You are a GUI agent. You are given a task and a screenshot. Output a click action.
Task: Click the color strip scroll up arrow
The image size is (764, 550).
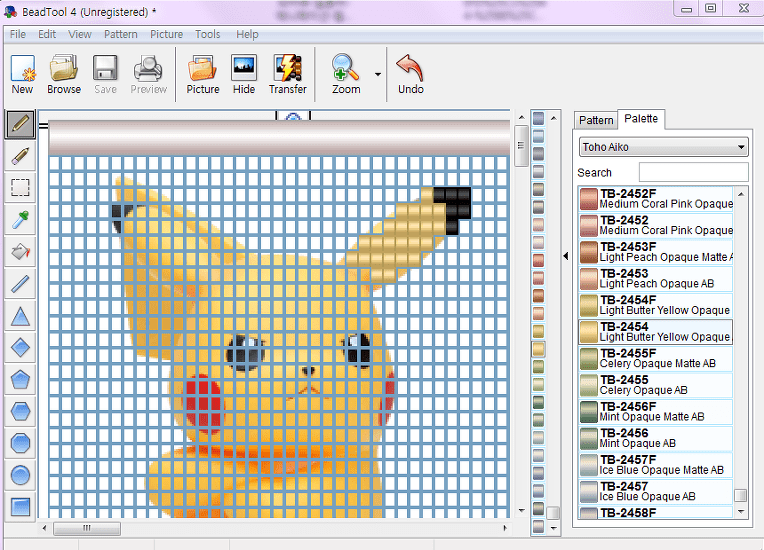[553, 118]
